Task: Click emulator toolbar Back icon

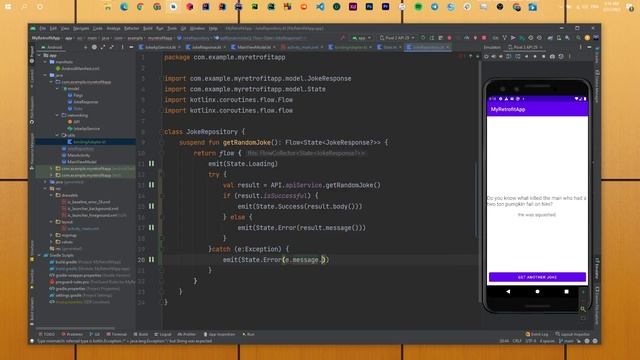Action: (527, 57)
